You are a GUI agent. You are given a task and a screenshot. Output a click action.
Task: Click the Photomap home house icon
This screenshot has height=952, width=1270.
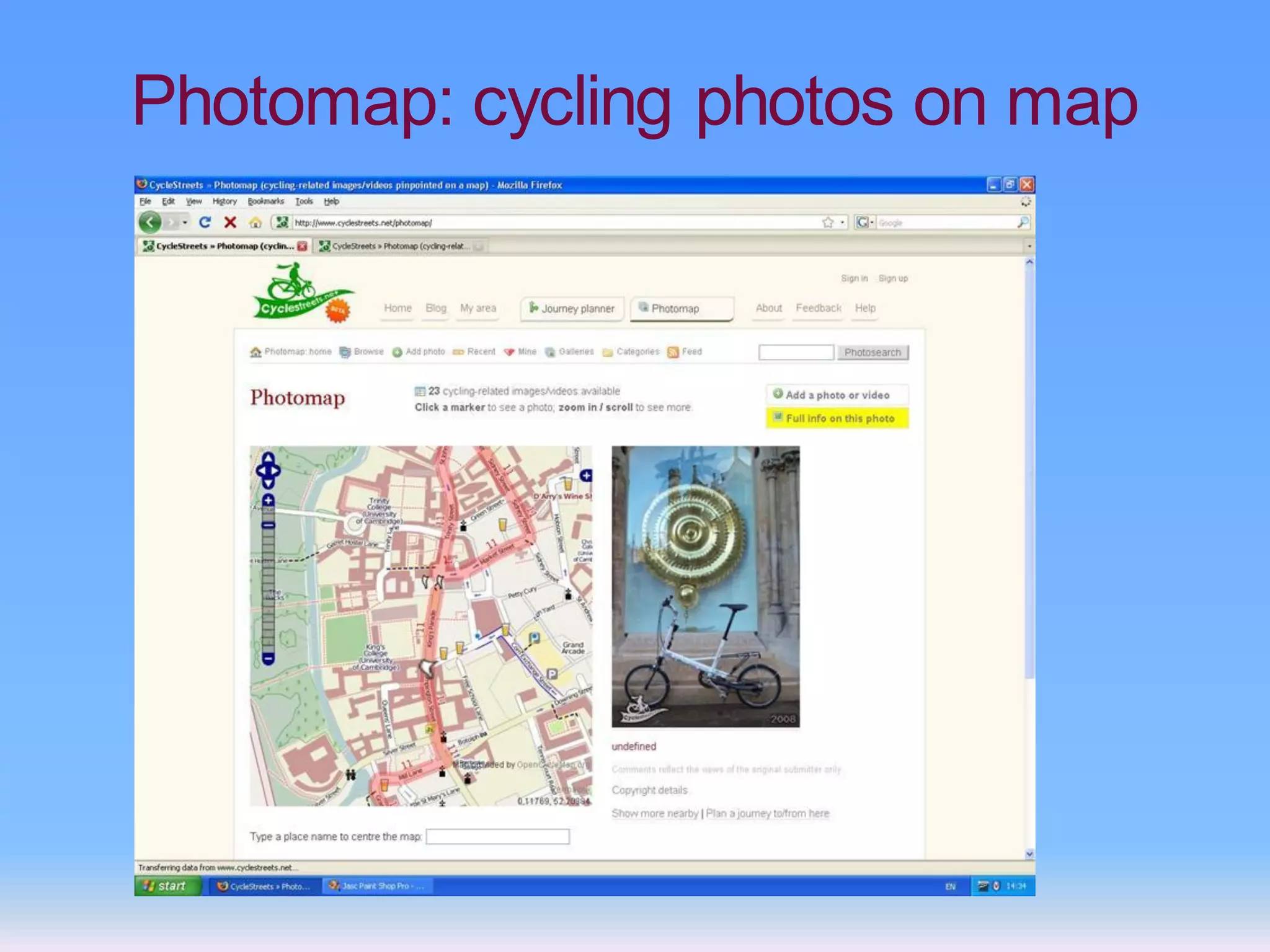point(255,352)
